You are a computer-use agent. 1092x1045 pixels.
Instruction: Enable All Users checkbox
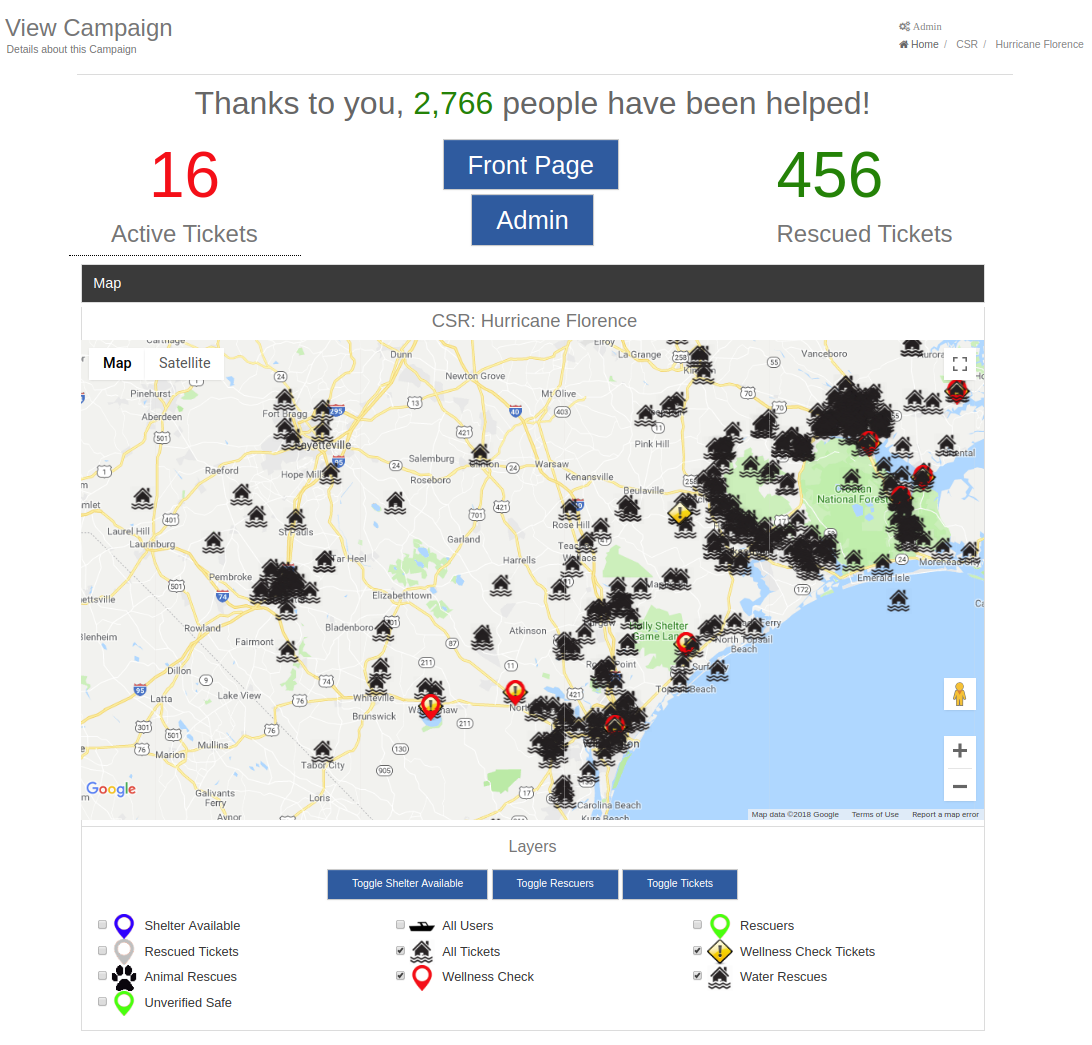click(x=400, y=925)
